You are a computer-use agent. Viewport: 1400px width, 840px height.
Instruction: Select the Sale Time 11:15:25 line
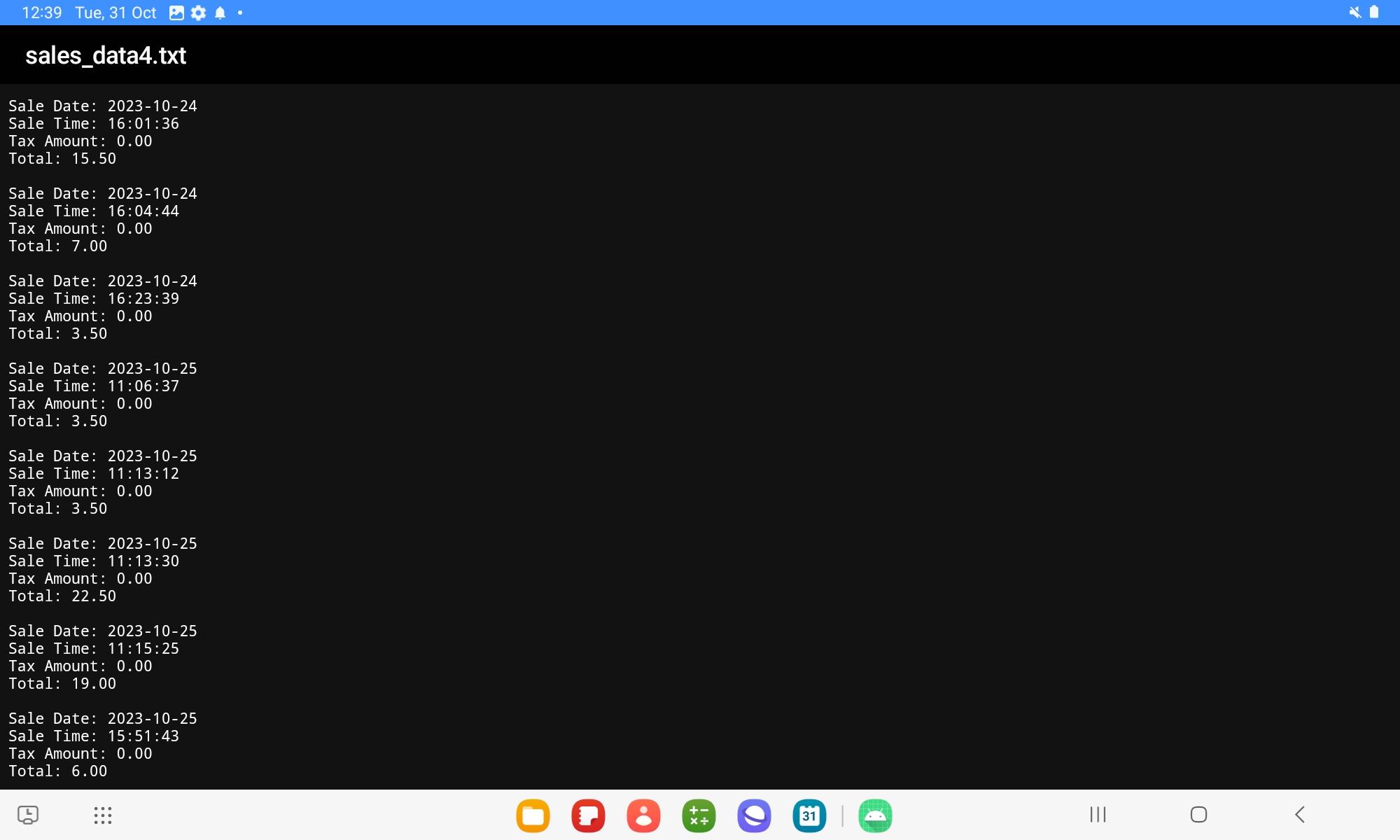click(x=94, y=649)
